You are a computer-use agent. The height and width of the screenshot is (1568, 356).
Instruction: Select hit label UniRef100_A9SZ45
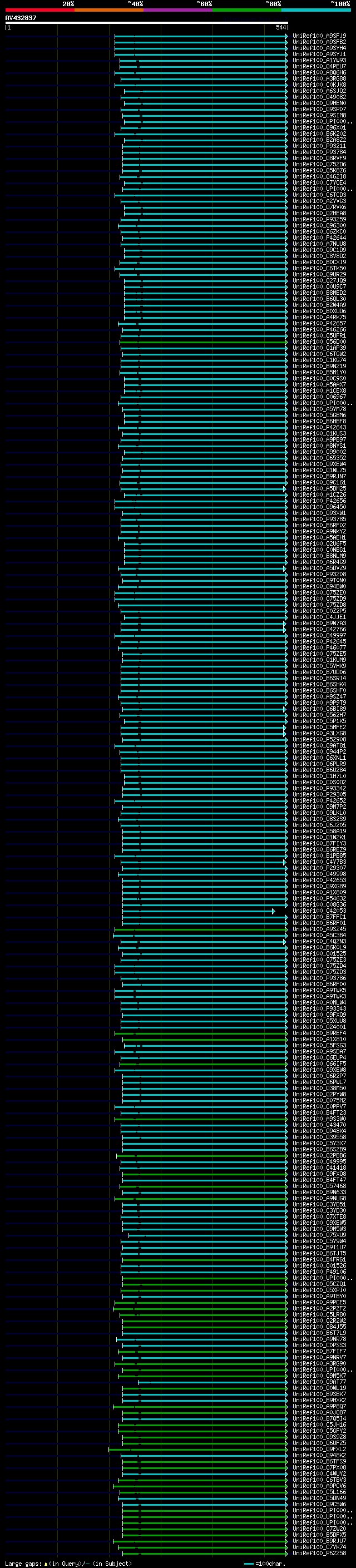click(319, 929)
